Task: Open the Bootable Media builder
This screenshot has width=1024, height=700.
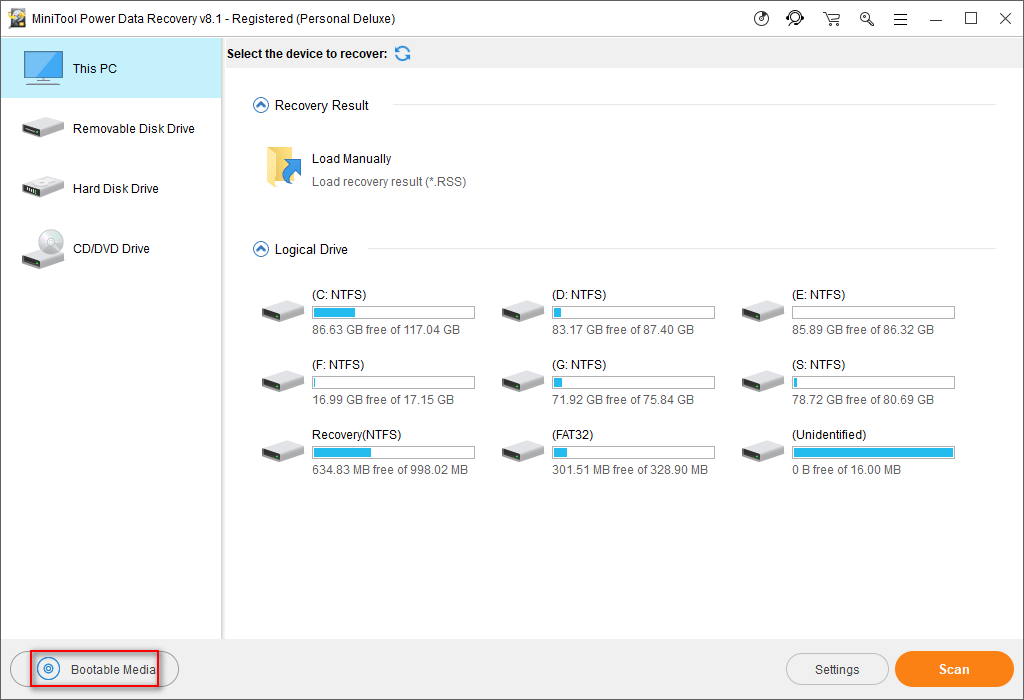Action: point(95,669)
